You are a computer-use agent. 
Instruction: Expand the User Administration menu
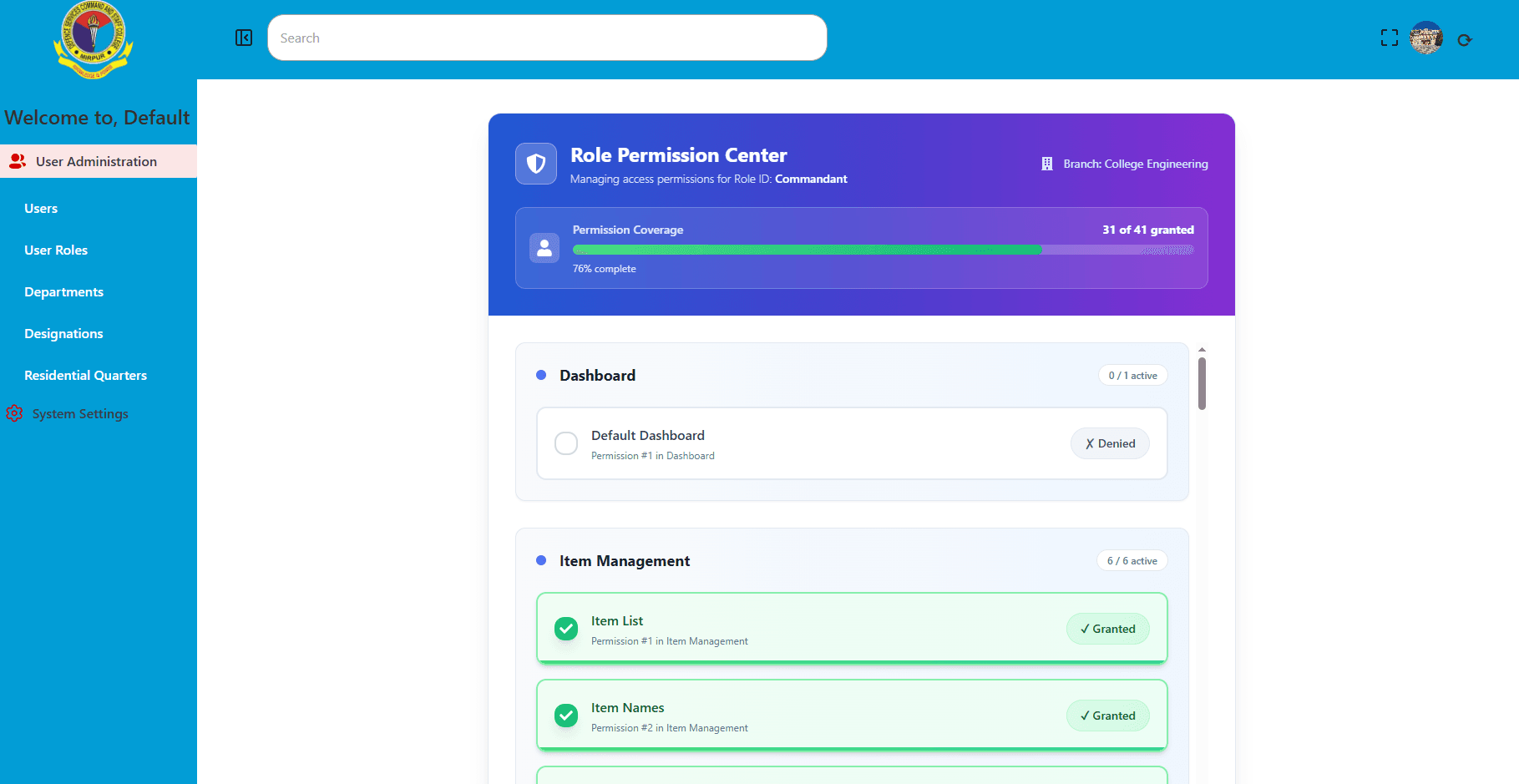[99, 161]
